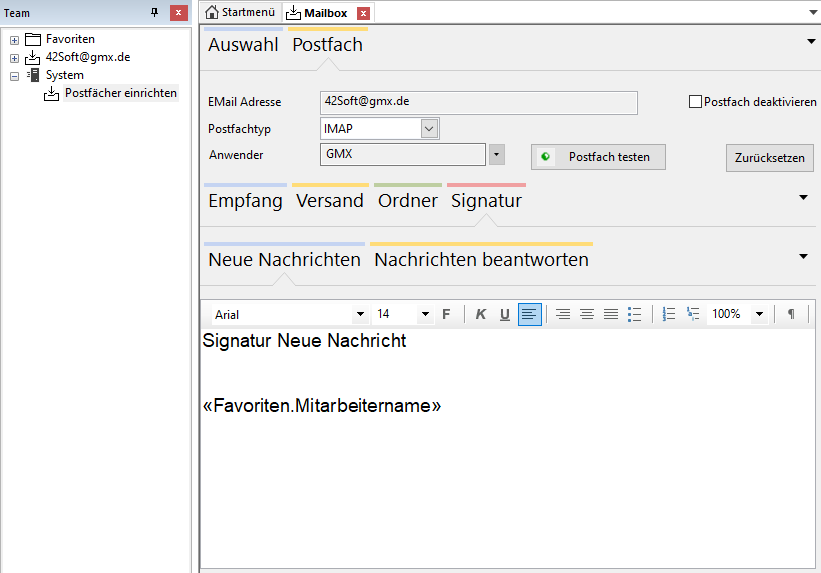Screen dimensions: 821x573
Task: Open the Empfang tab
Action: click(246, 201)
